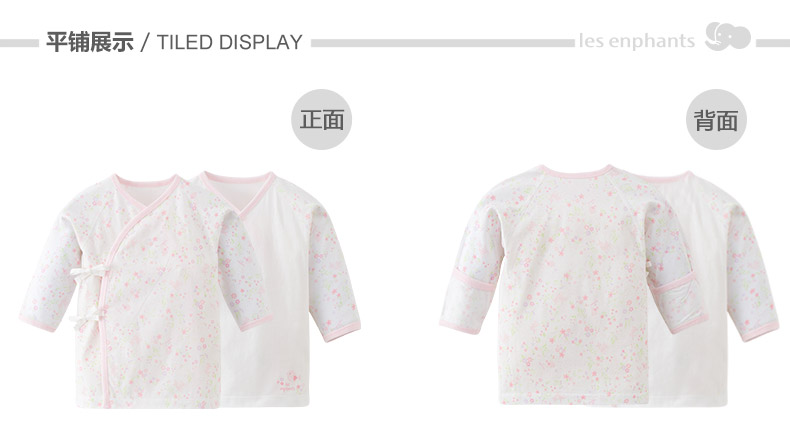Screen dimensions: 790x429
Task: Click the pink left cuff of front floral top
Action: click(x=38, y=323)
